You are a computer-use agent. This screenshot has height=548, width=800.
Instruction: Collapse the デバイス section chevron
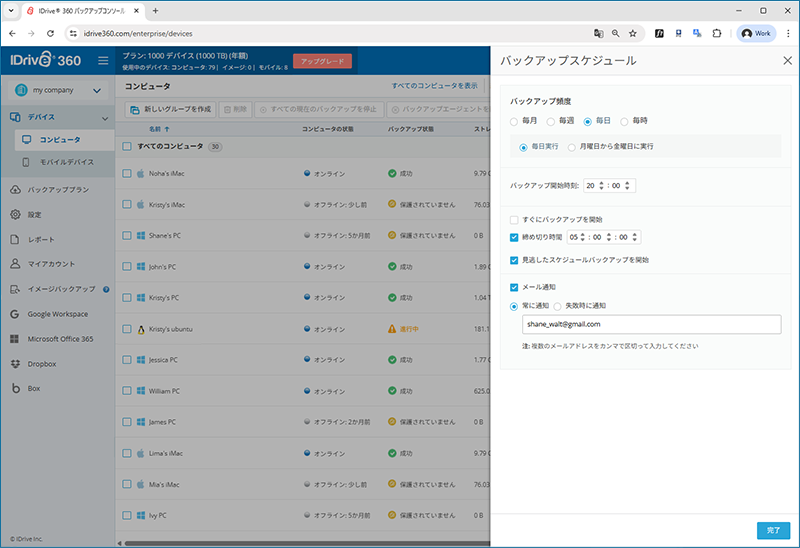pyautogui.click(x=107, y=117)
